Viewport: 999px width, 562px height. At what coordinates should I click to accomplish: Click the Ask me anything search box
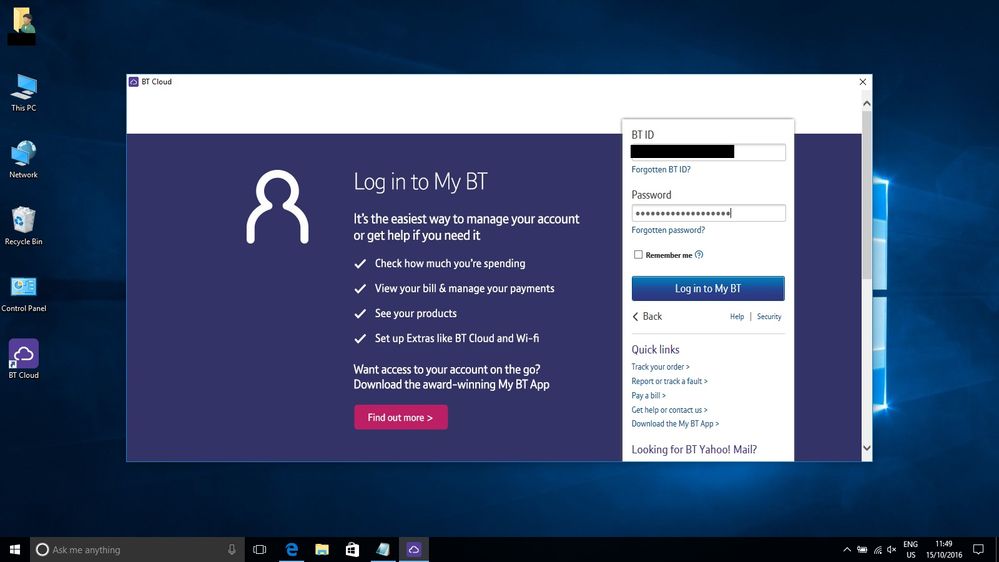(x=137, y=549)
